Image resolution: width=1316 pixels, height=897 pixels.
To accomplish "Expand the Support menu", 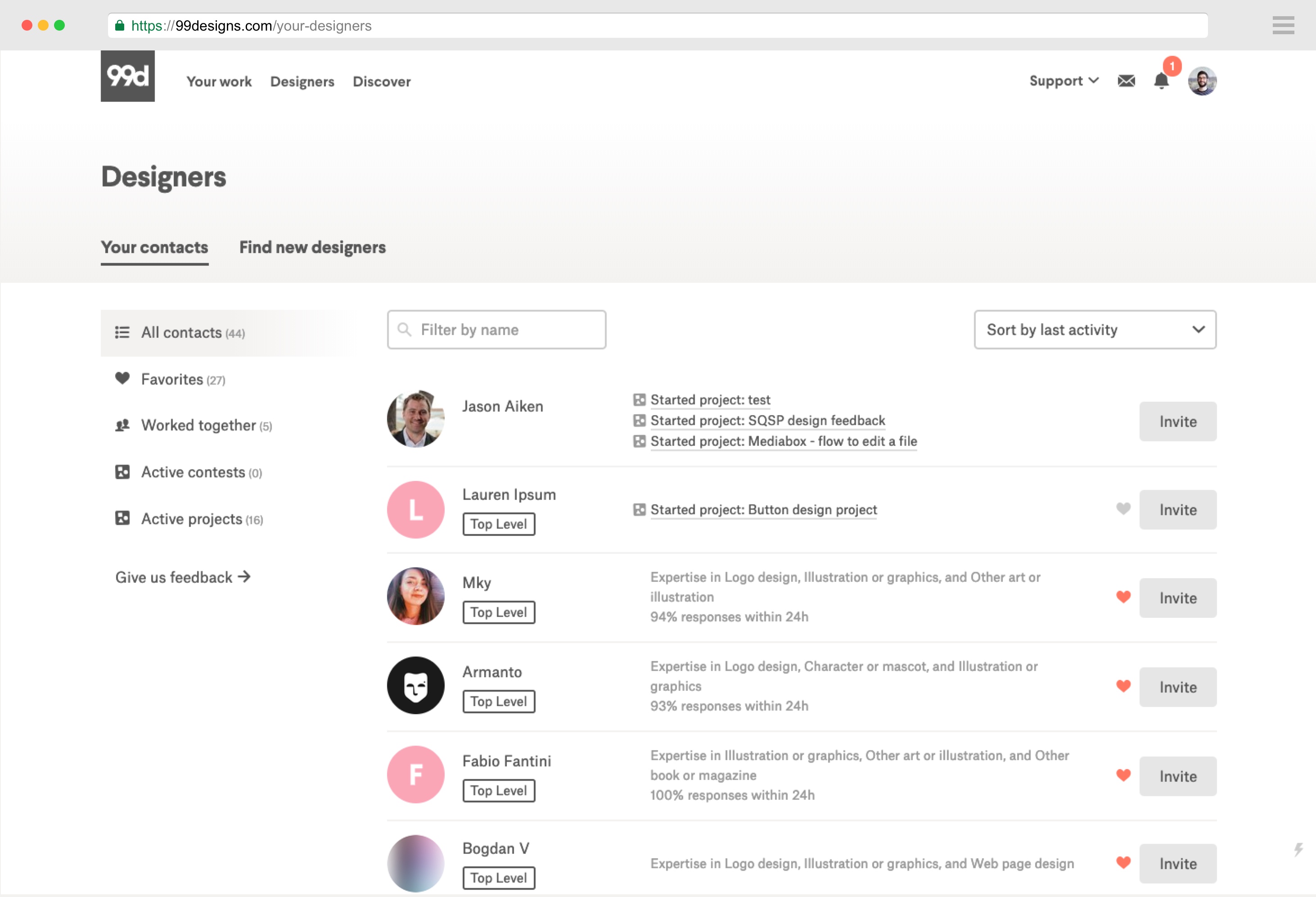I will (x=1064, y=81).
